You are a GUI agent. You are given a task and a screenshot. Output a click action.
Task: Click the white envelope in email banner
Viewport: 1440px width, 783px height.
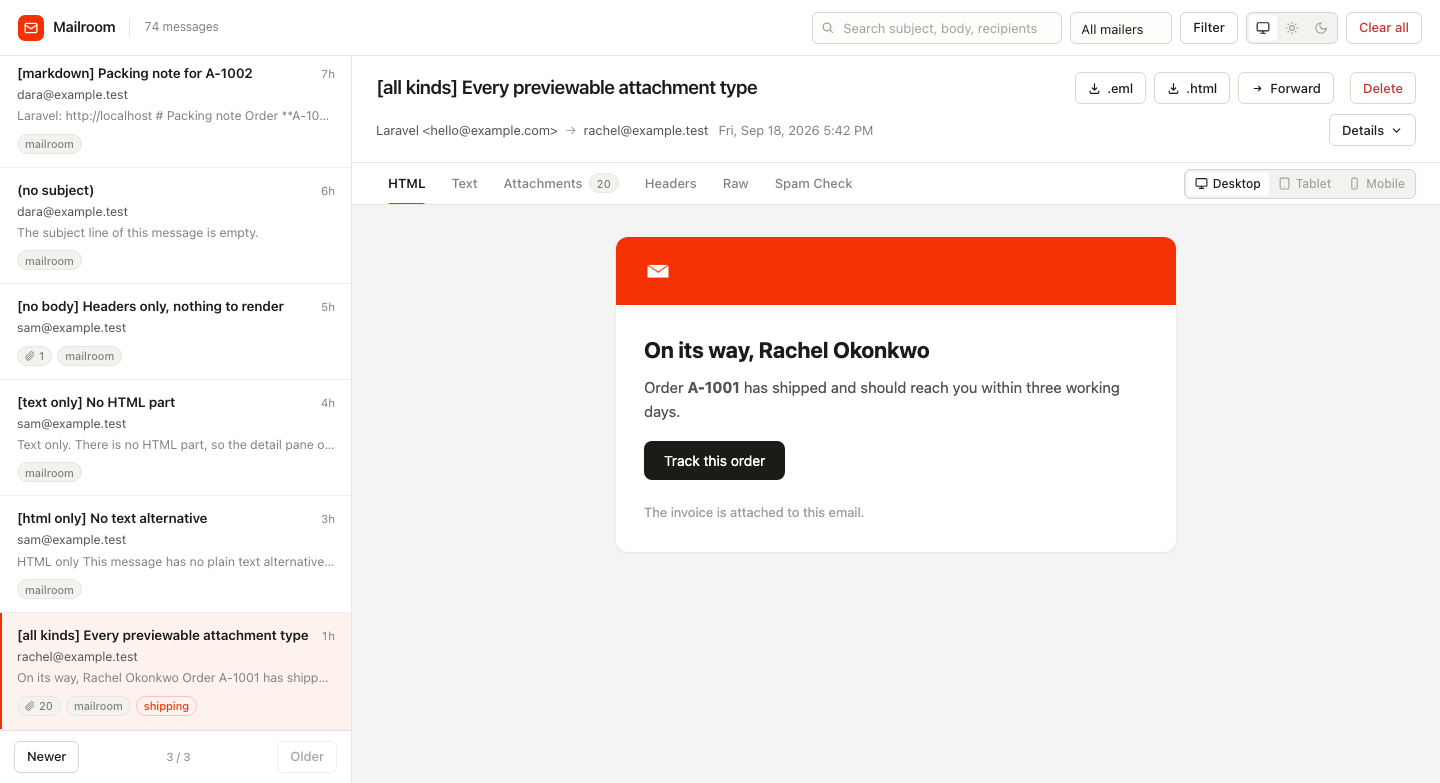(658, 271)
